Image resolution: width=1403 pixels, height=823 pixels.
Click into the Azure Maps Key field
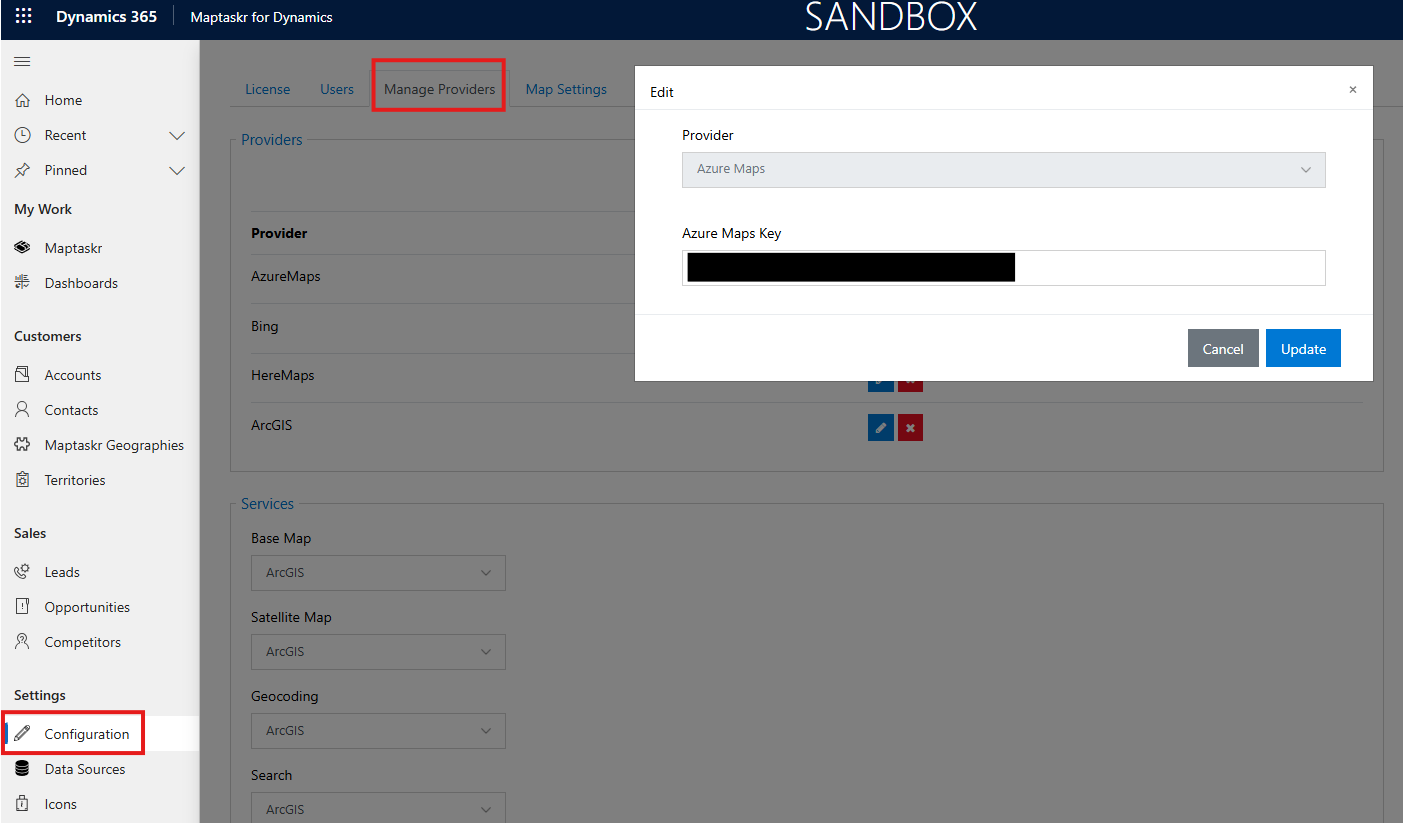point(1004,268)
